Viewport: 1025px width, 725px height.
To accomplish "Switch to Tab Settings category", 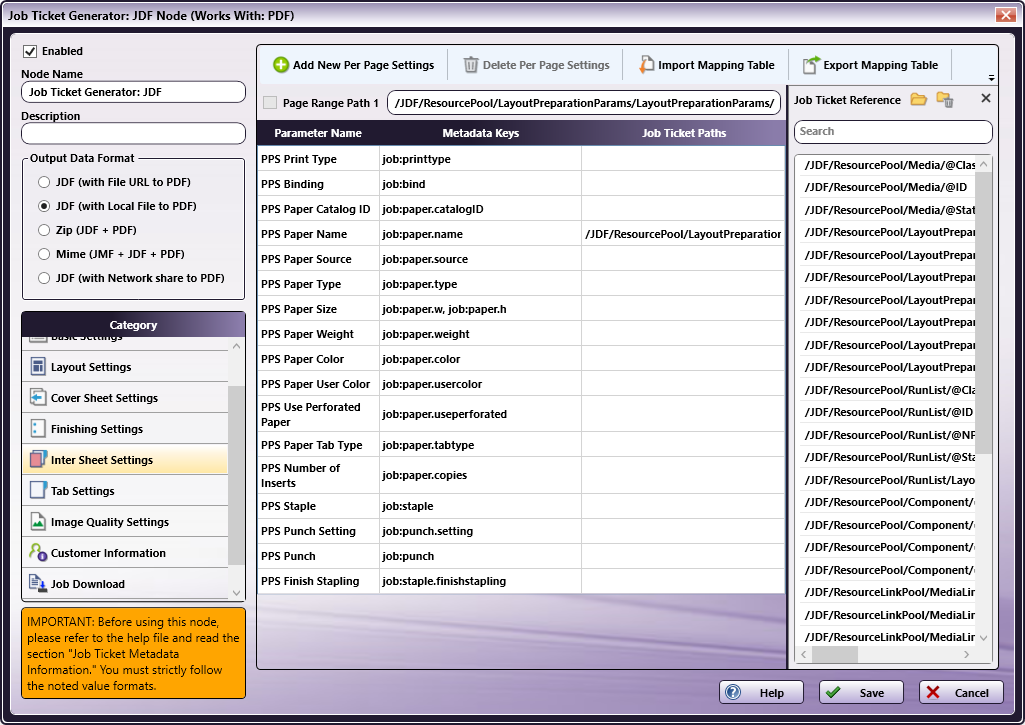I will [125, 490].
